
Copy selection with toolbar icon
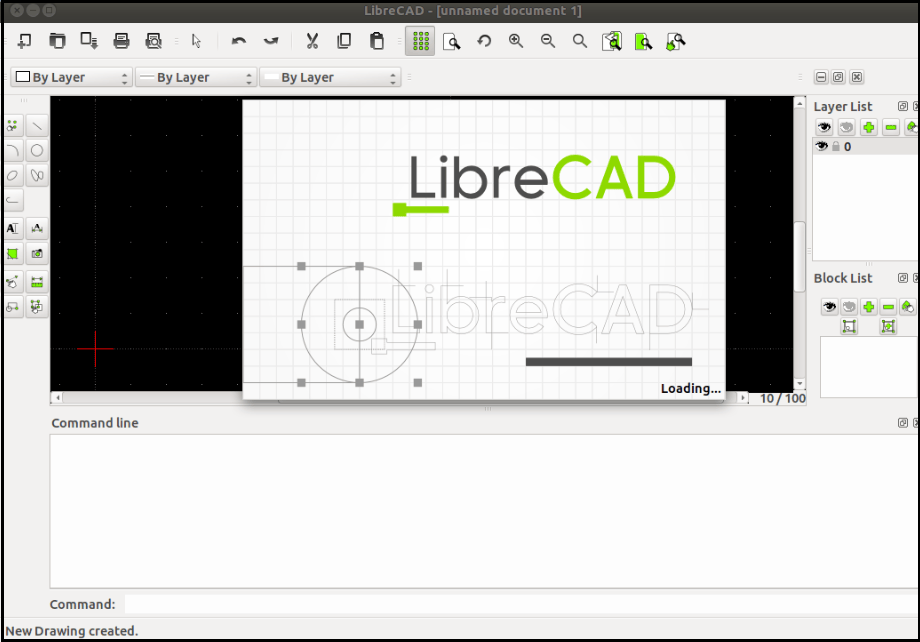344,41
